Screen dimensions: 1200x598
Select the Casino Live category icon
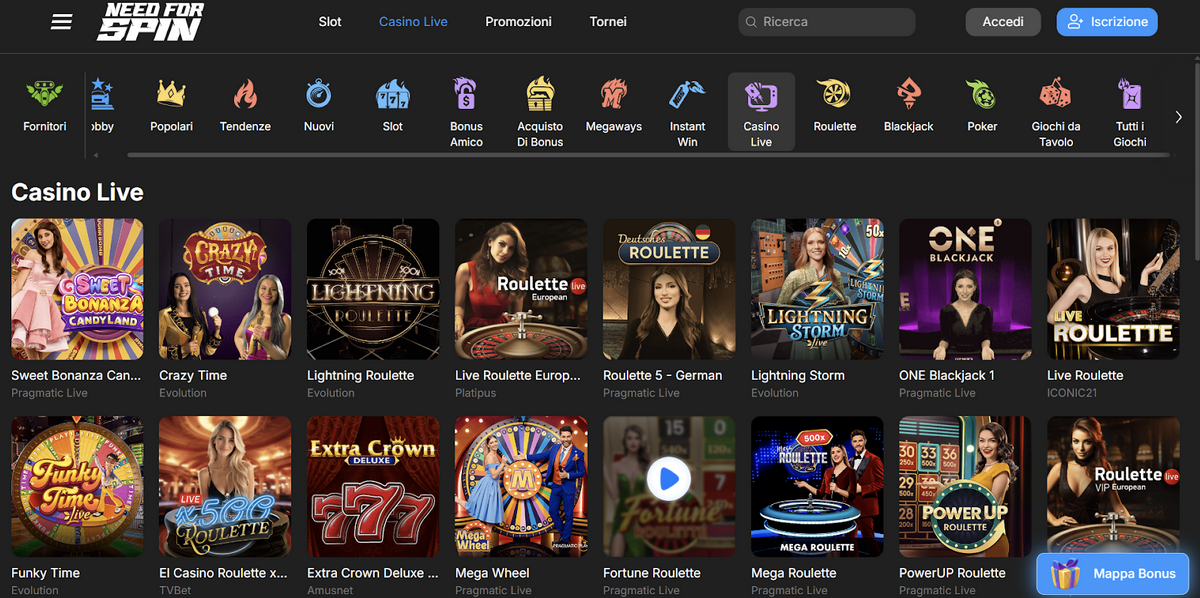click(761, 112)
